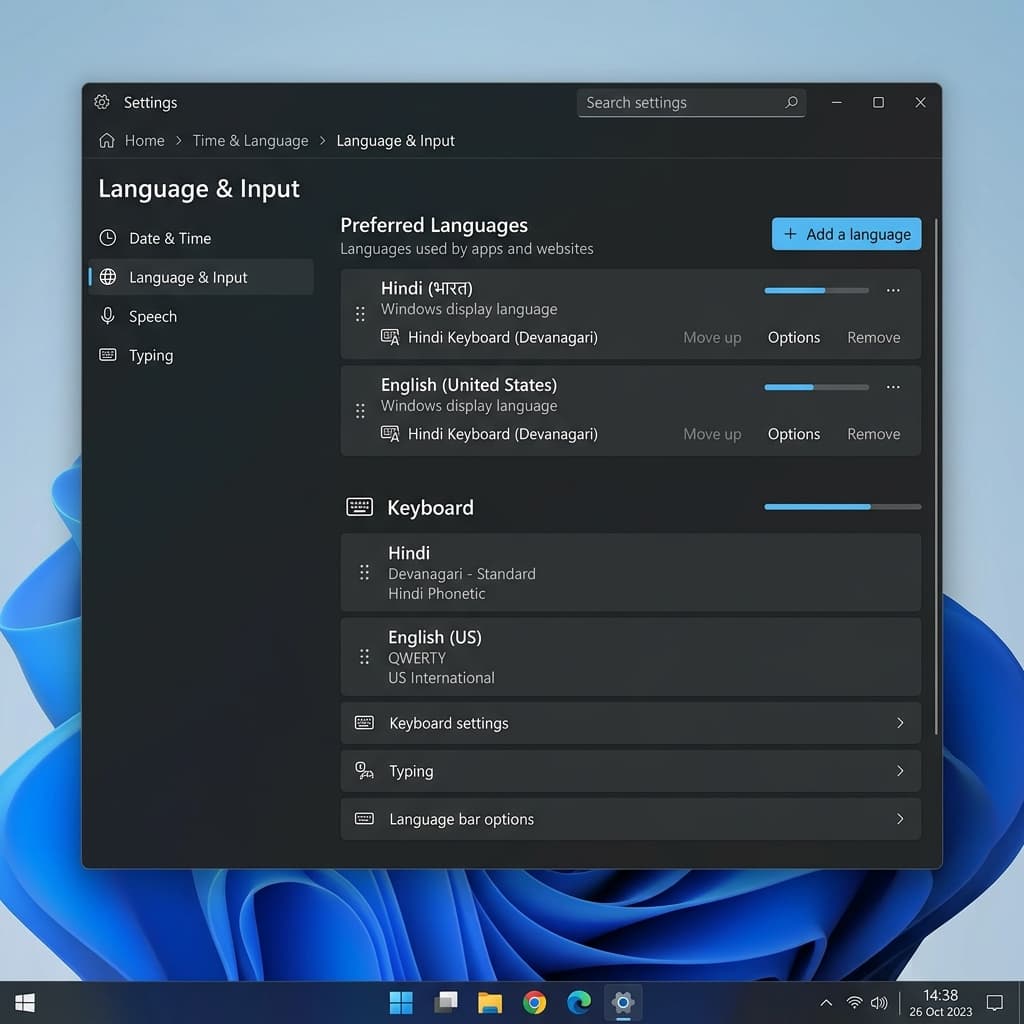Image resolution: width=1024 pixels, height=1024 pixels.
Task: Go to Time & Language in breadcrumb
Action: [x=250, y=141]
